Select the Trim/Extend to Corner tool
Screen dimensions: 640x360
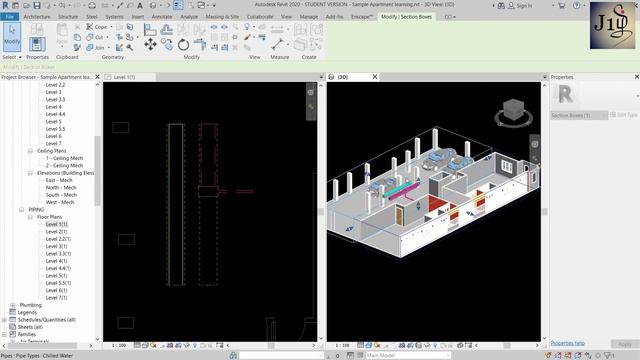pyautogui.click(x=200, y=44)
